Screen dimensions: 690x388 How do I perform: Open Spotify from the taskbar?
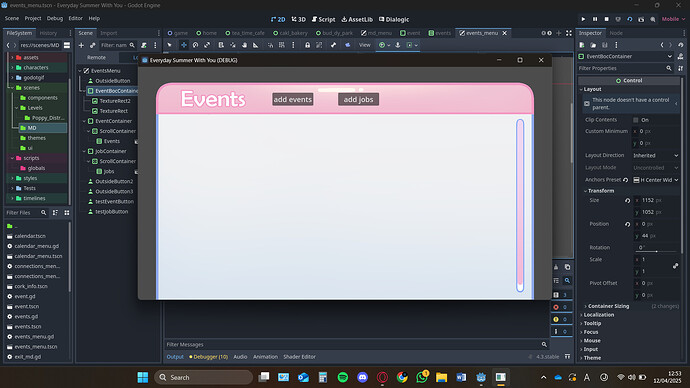343,377
